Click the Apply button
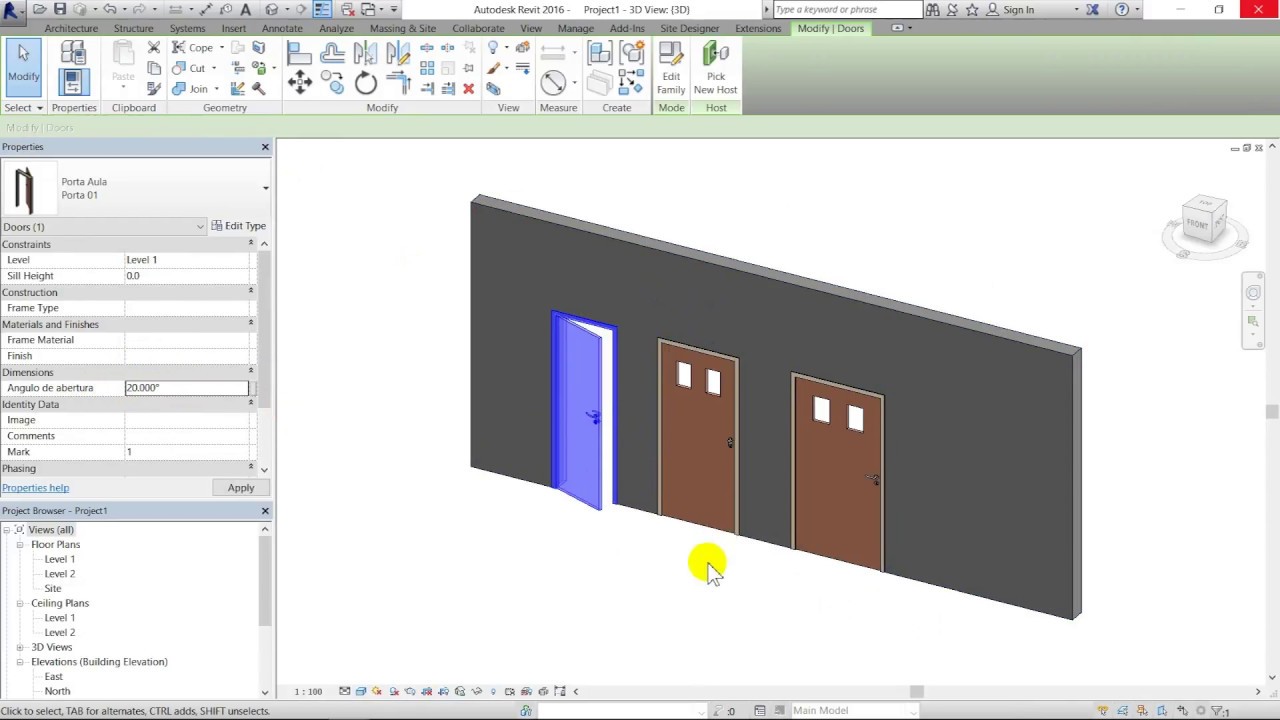This screenshot has height=720, width=1280. (240, 488)
